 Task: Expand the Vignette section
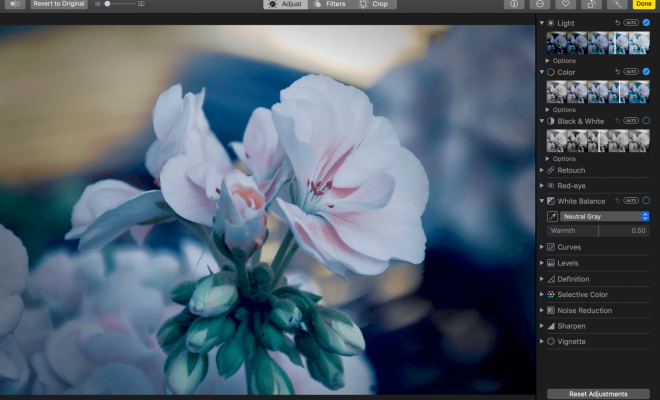point(542,341)
